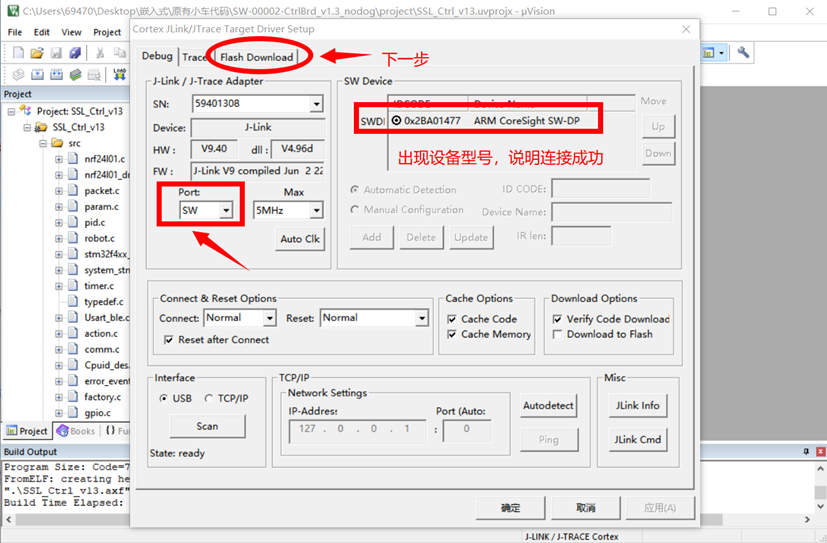Screen dimensions: 827x543
Task: Click the Build target icon
Action: pos(37,75)
